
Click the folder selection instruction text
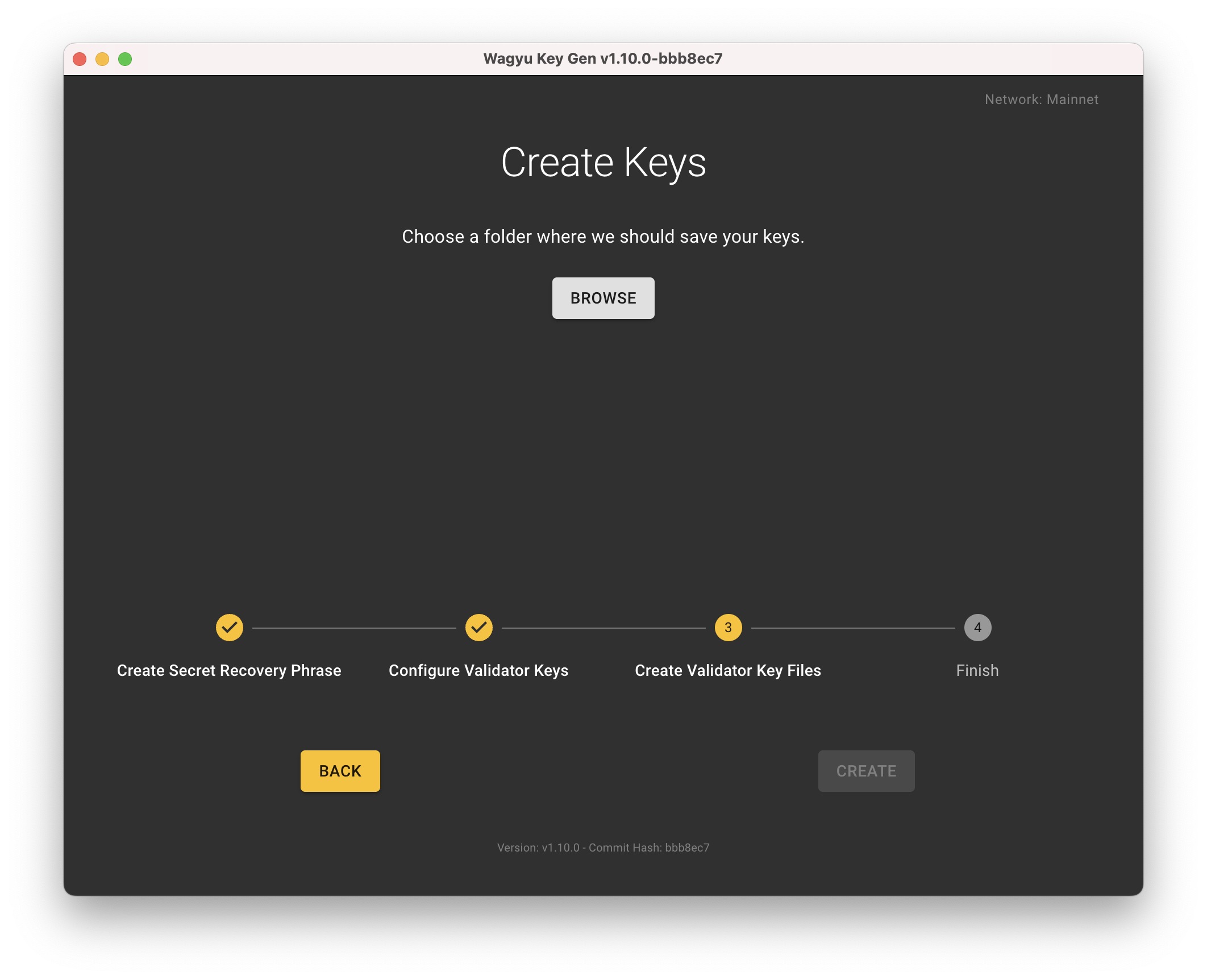tap(603, 236)
